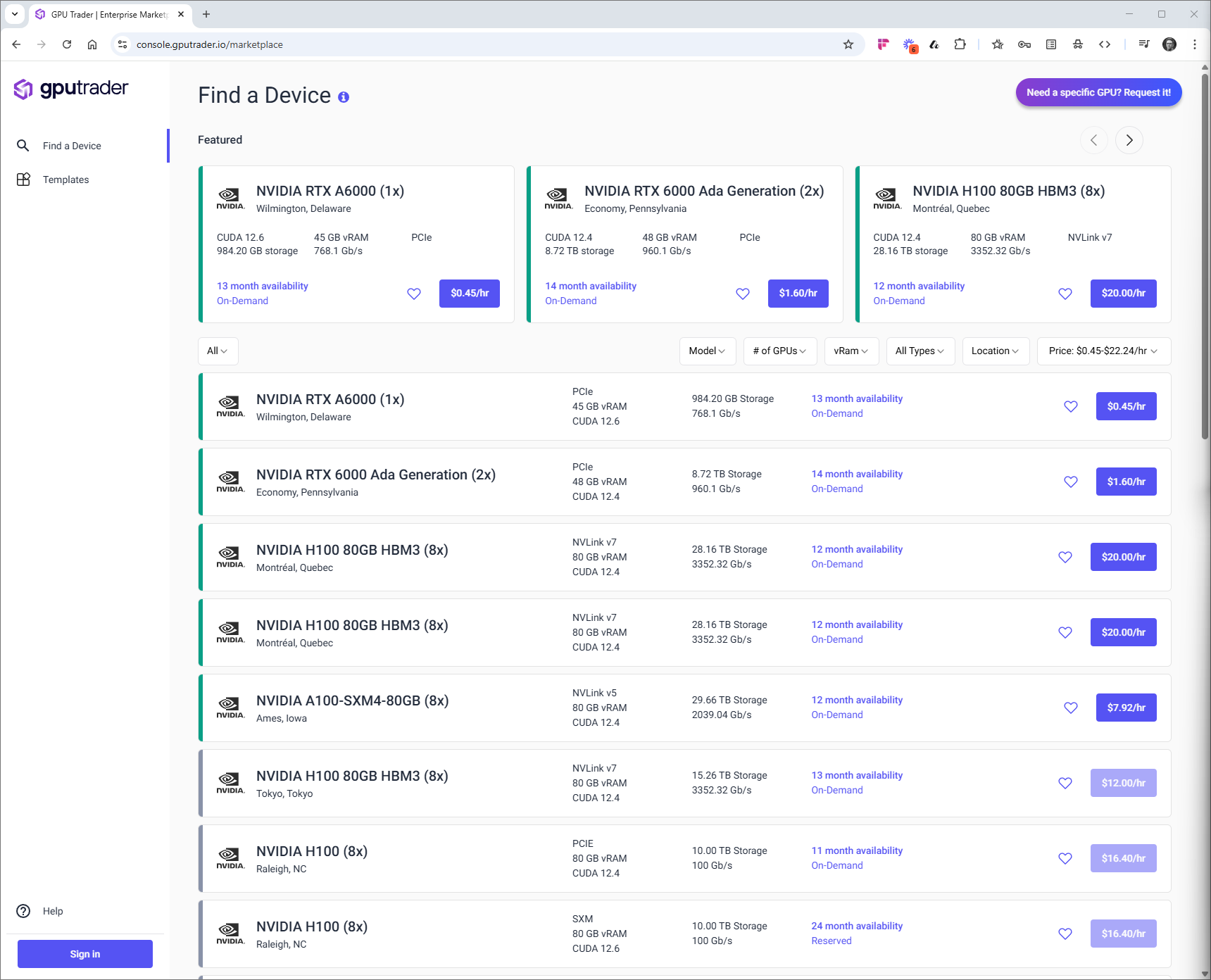1211x980 pixels.
Task: Reload the page
Action: (67, 44)
